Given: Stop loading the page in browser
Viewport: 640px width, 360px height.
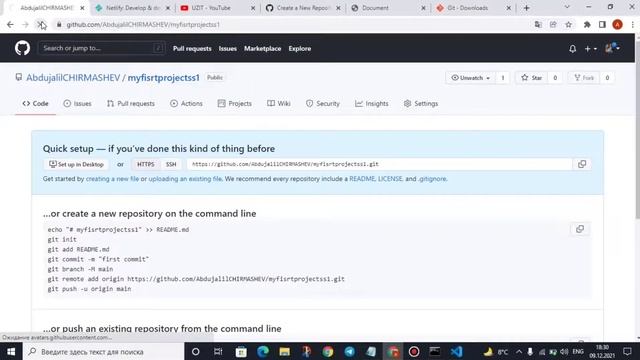Looking at the screenshot, I should 41,24.
